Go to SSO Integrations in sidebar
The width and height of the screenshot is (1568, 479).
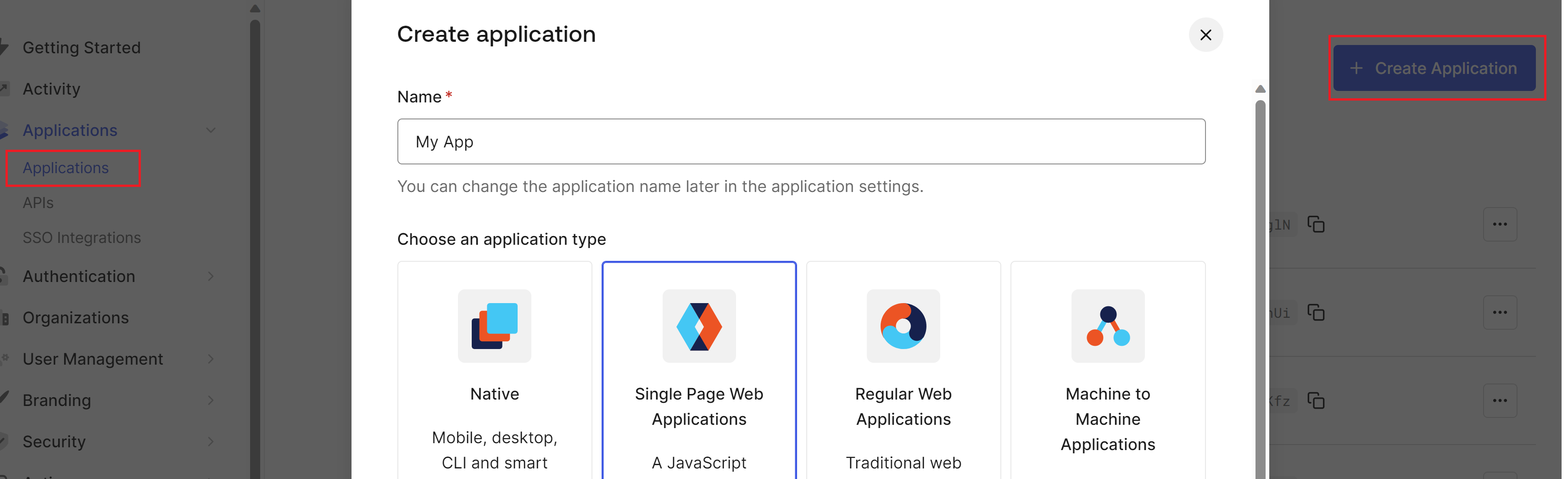click(82, 238)
